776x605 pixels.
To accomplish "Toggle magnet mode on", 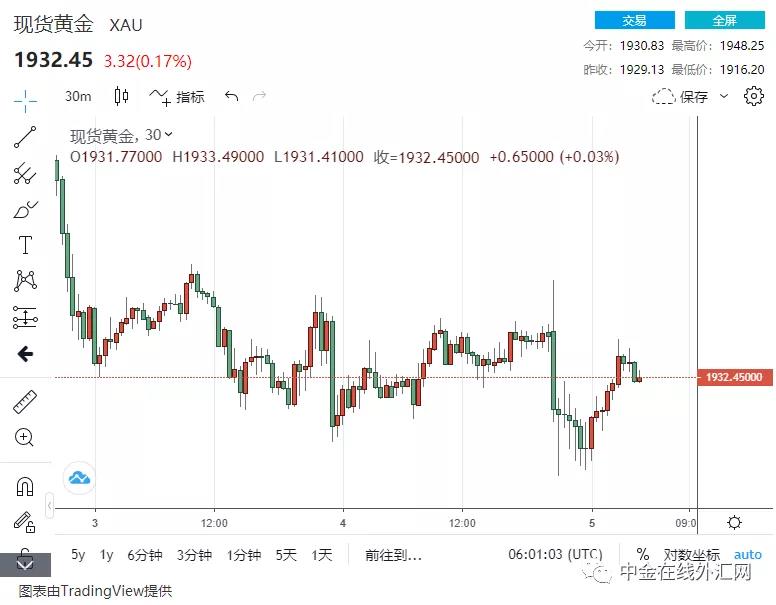I will tap(25, 487).
